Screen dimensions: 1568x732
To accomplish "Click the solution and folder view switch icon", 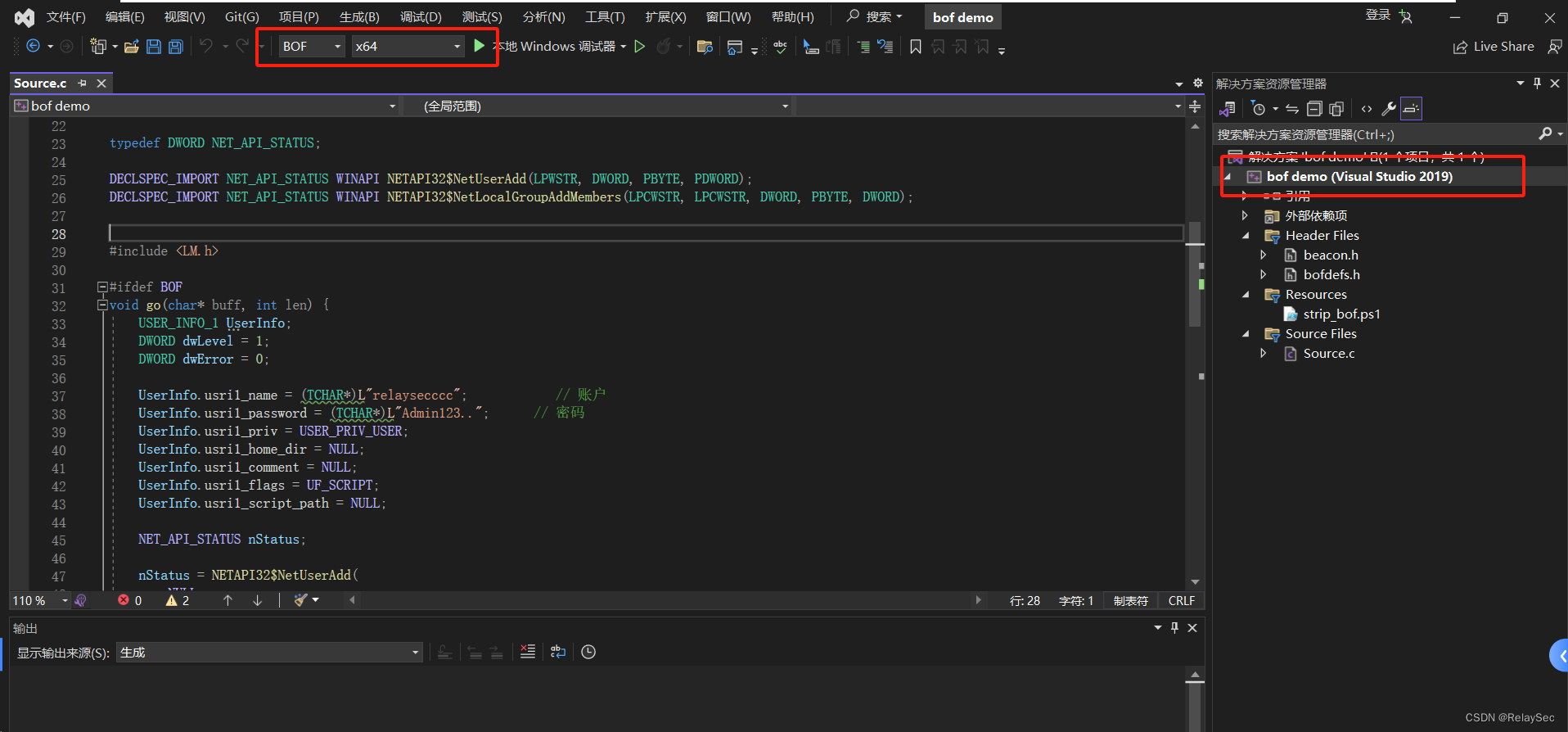I will coord(1227,109).
